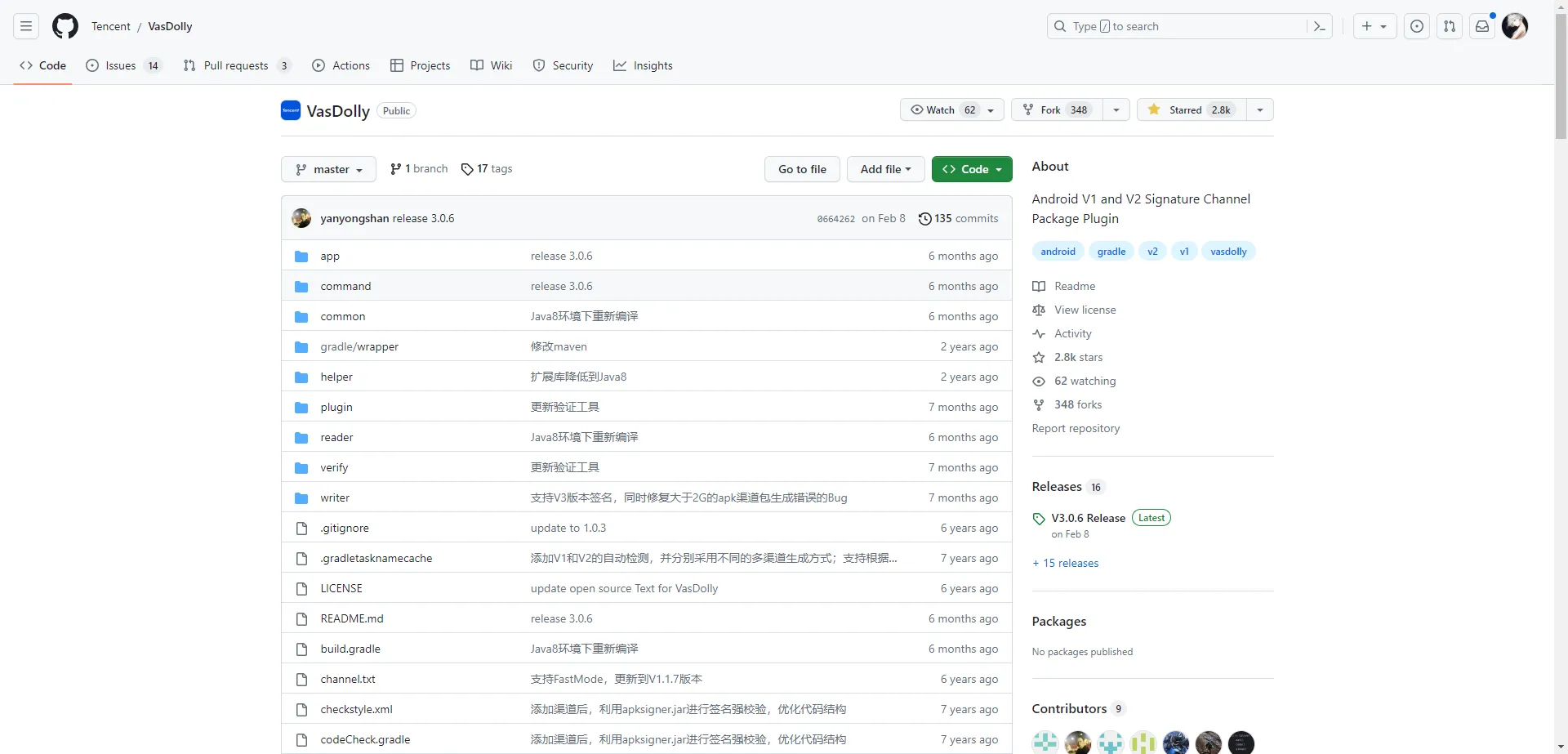Open the Fork options dropdown arrow
Viewport: 1568px width, 754px height.
point(1116,109)
